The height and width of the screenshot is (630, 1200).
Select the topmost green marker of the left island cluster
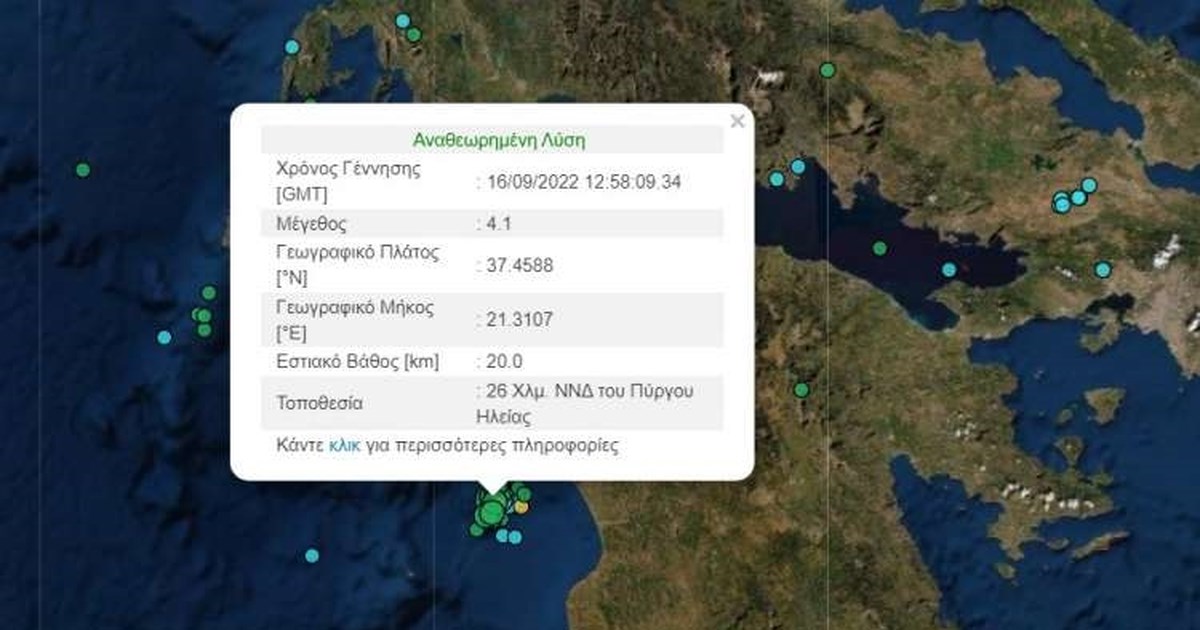pyautogui.click(x=208, y=293)
